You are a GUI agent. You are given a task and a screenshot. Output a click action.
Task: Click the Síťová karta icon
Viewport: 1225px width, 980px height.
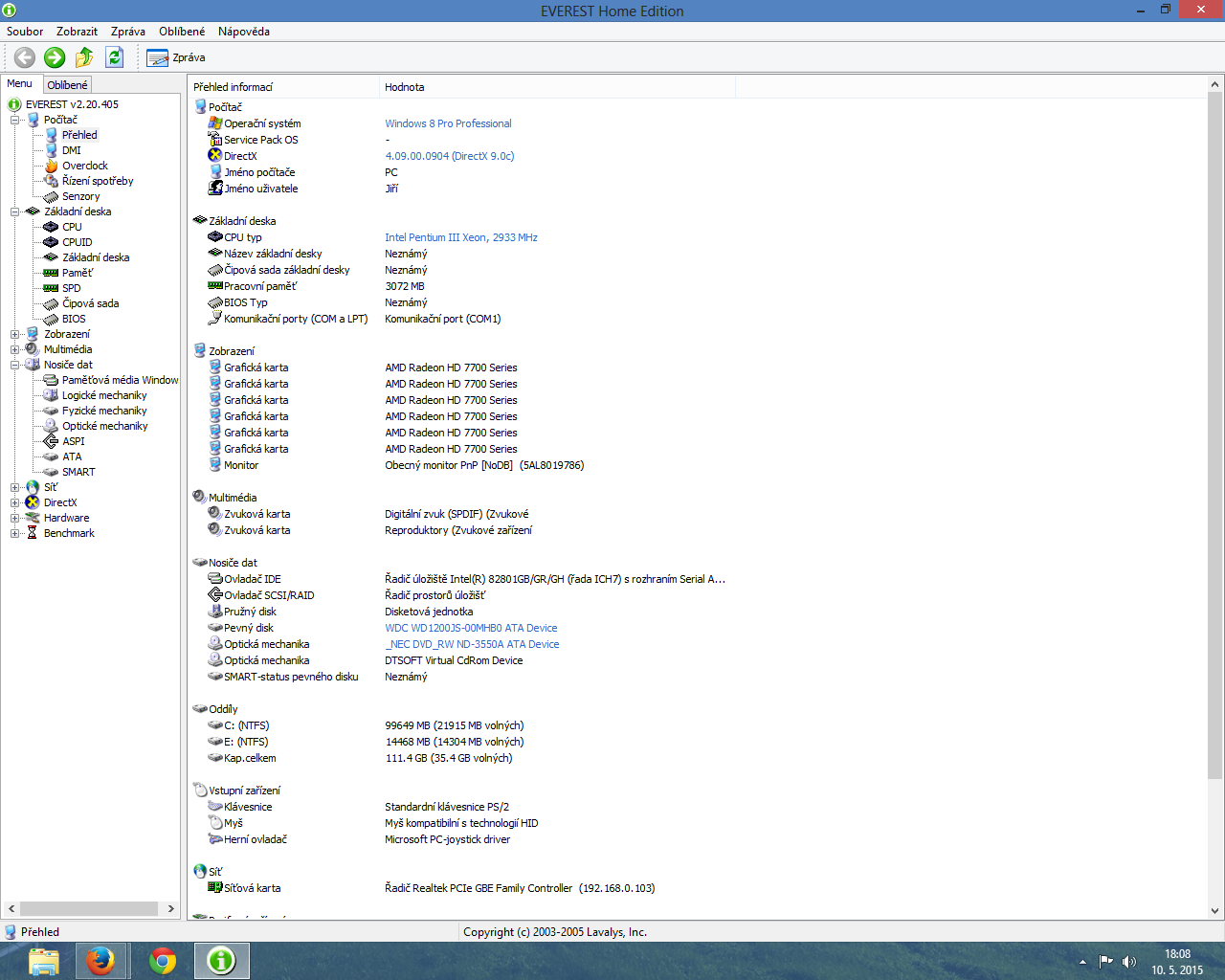(x=215, y=887)
